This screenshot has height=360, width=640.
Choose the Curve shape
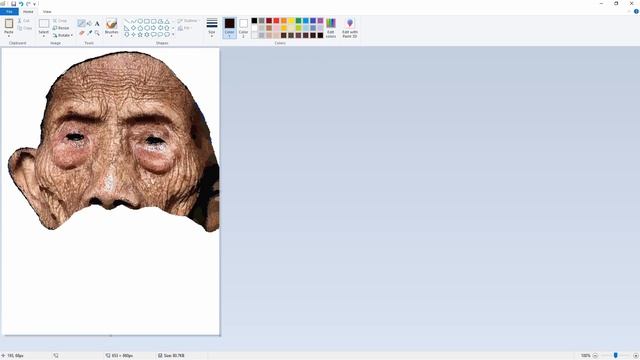[x=133, y=21]
